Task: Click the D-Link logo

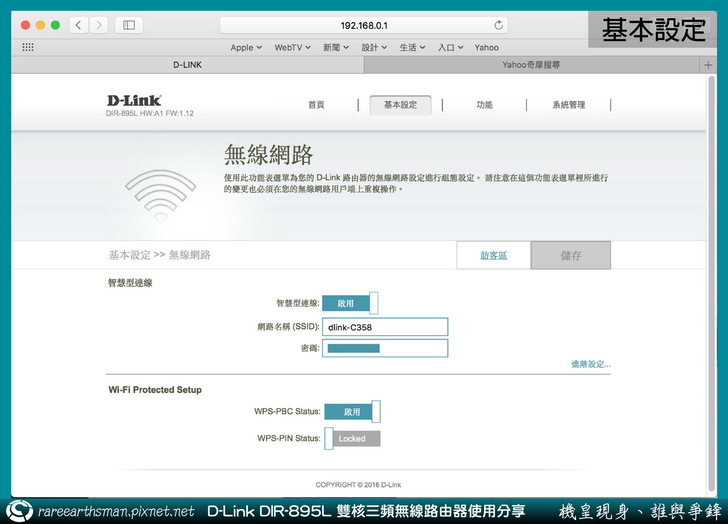Action: click(x=134, y=101)
